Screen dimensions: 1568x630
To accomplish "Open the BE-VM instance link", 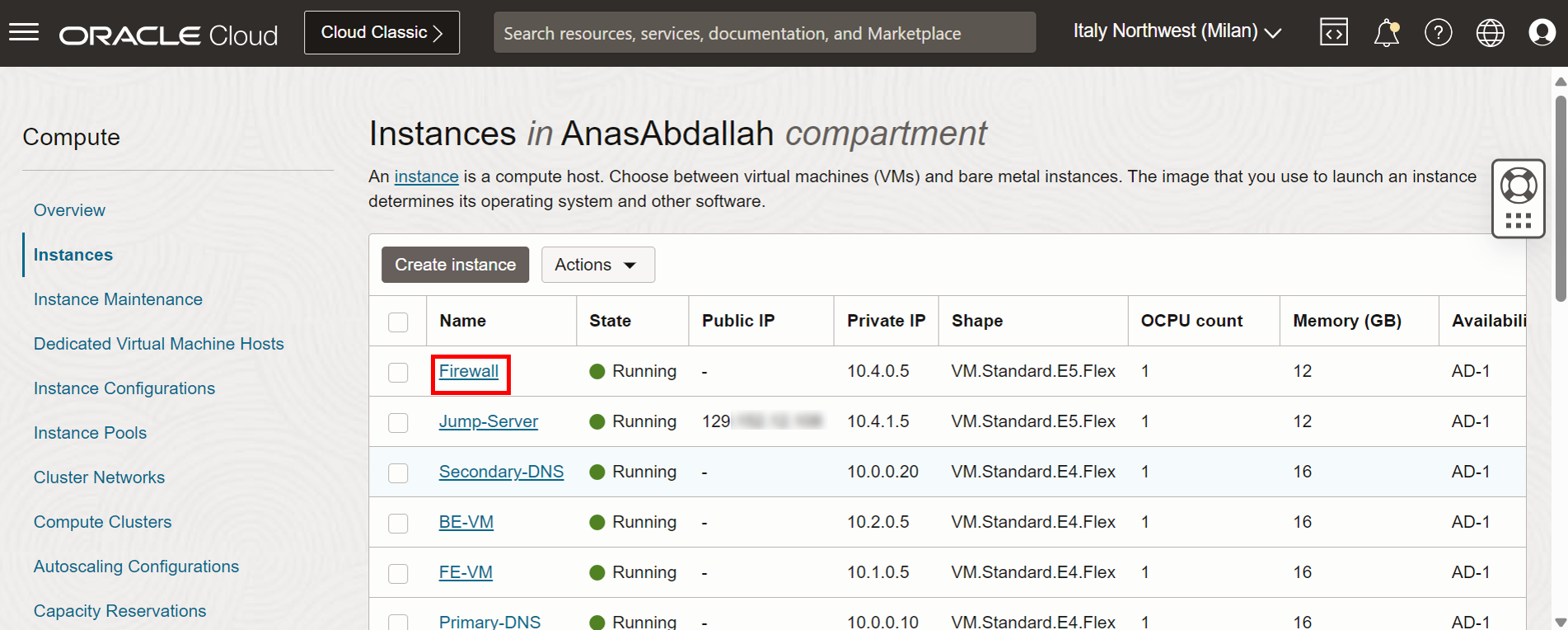I will coord(466,522).
